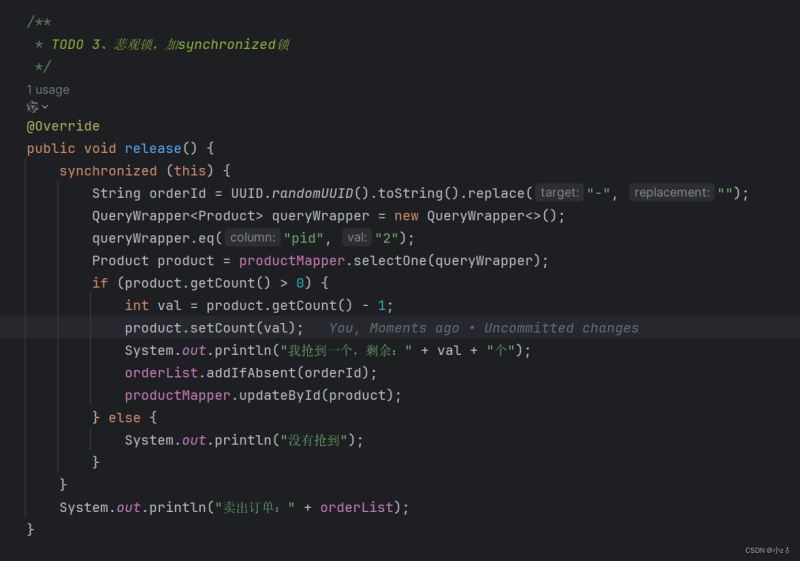
Task: Click the else keyword
Action: point(124,418)
